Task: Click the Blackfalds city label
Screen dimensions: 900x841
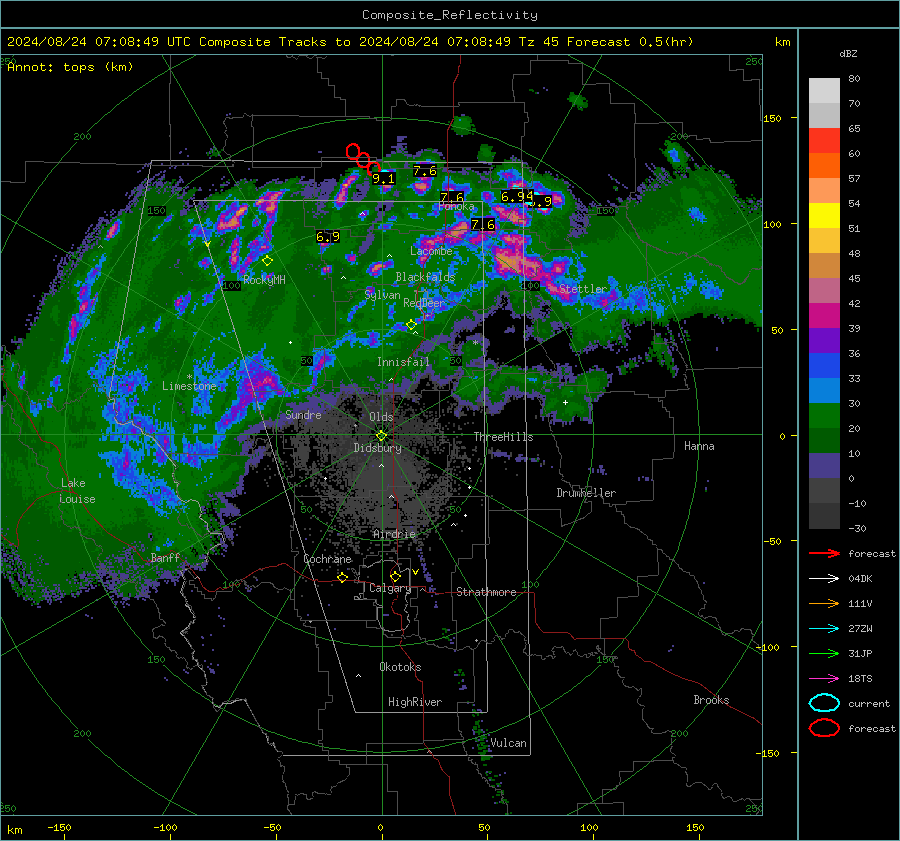Action: tap(425, 277)
